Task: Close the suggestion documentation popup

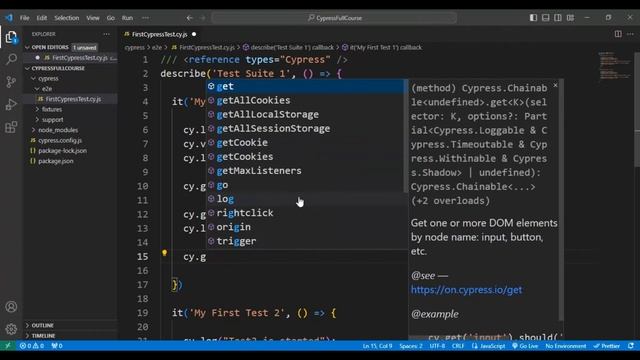Action: [555, 85]
